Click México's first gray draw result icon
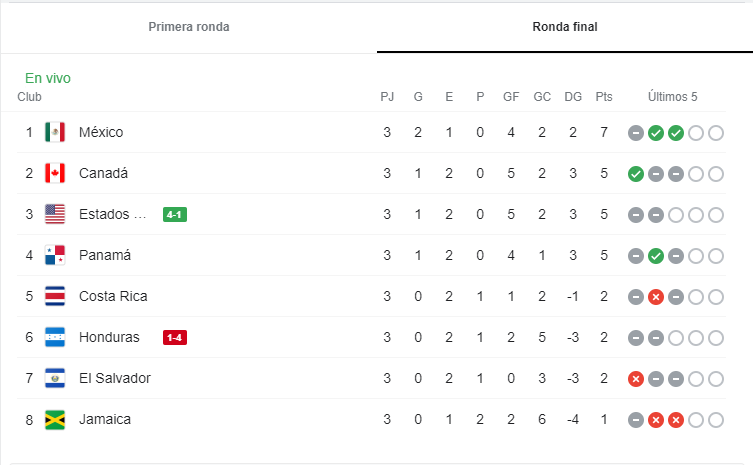This screenshot has width=753, height=465. click(x=636, y=133)
